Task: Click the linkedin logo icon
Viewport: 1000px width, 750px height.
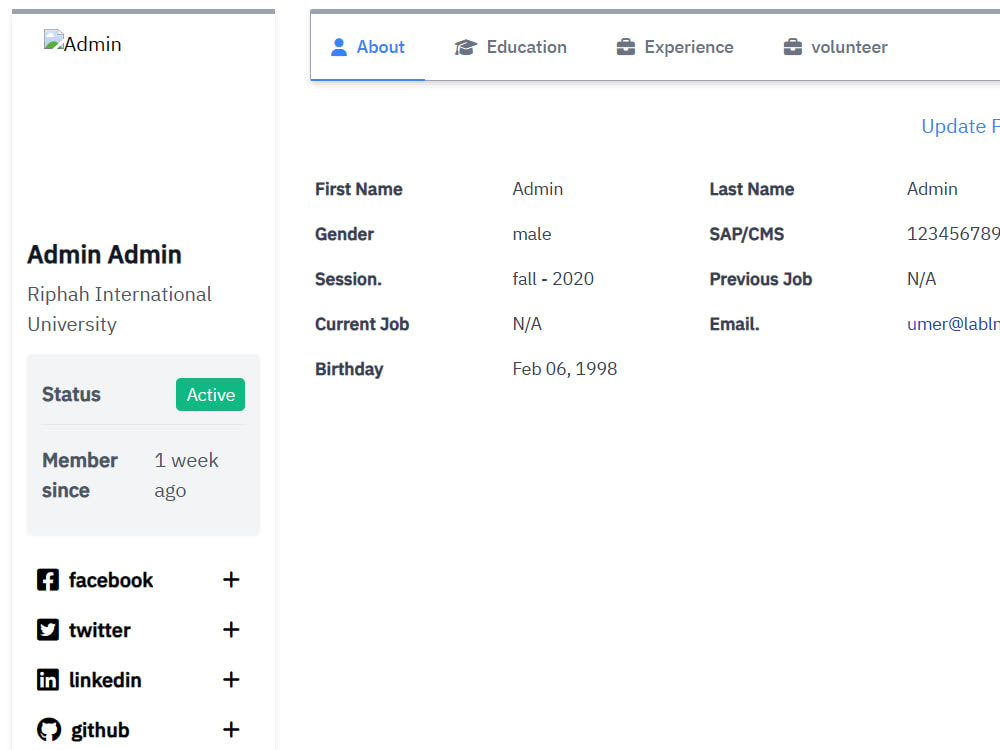Action: point(48,680)
